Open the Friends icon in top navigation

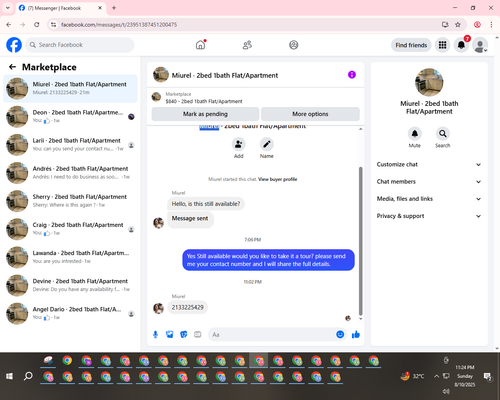tap(247, 45)
